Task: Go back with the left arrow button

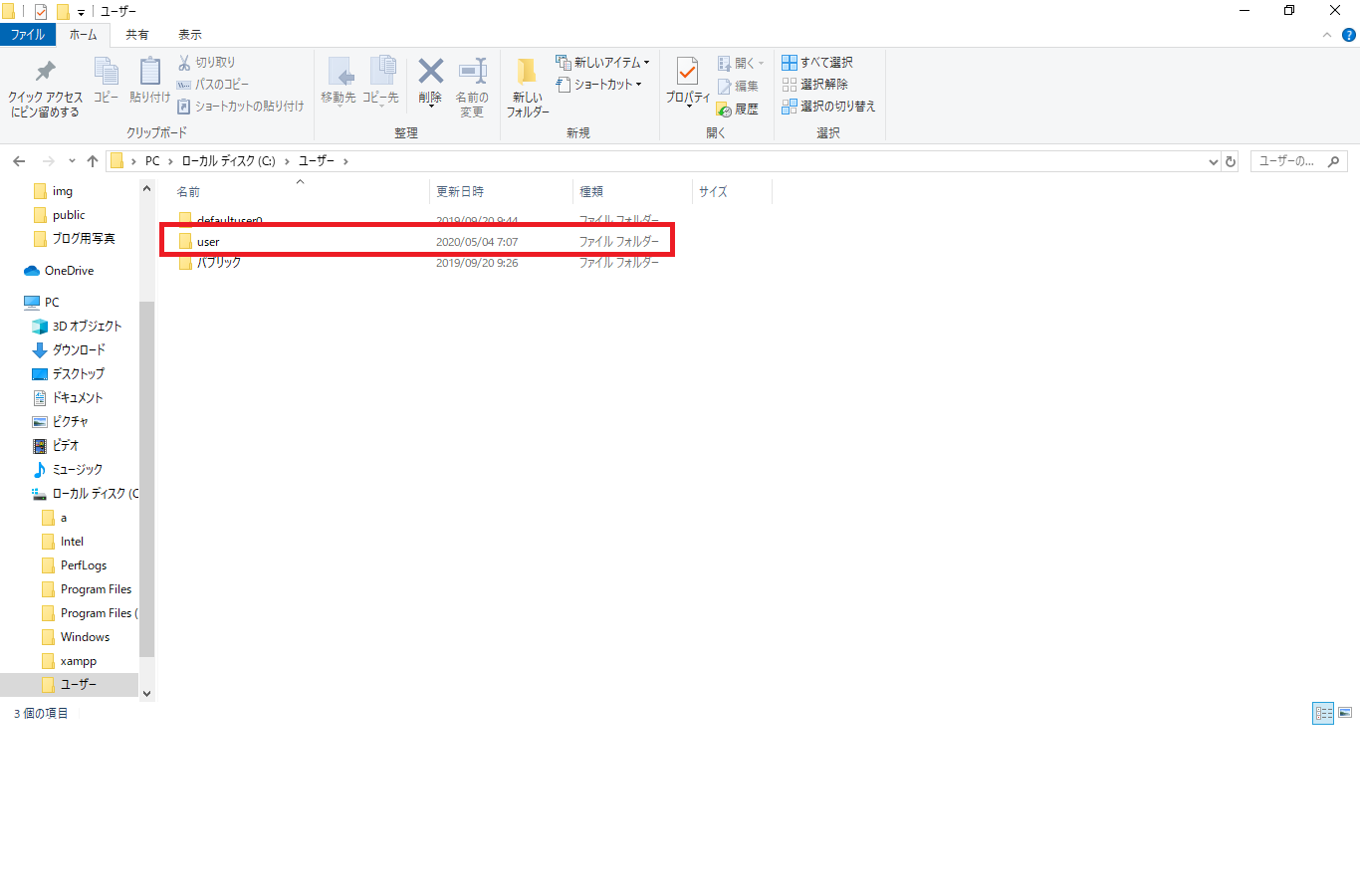Action: [19, 161]
